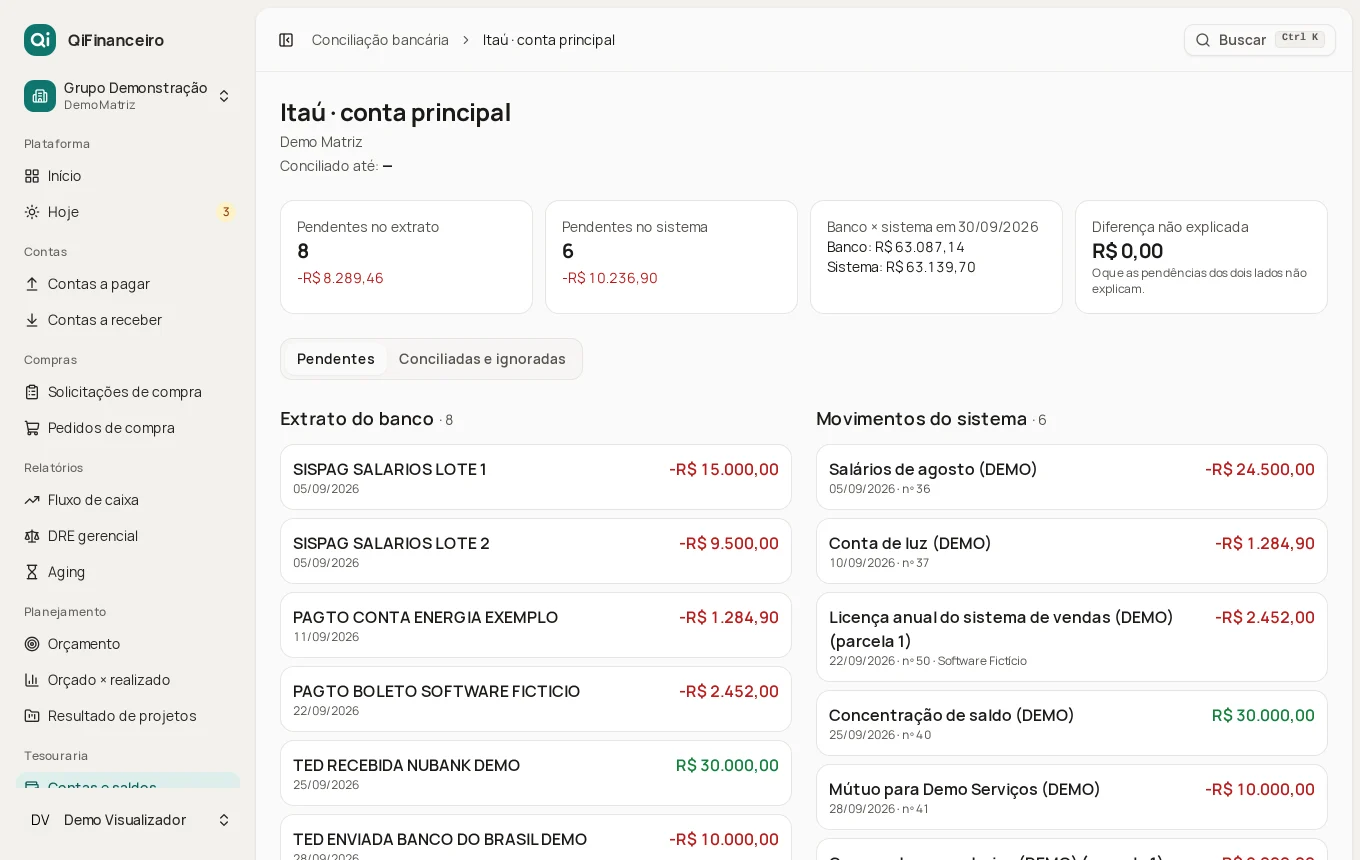Select TED RECEBIDA NUBANK DEMO entry
The image size is (1360, 860).
[x=536, y=773]
